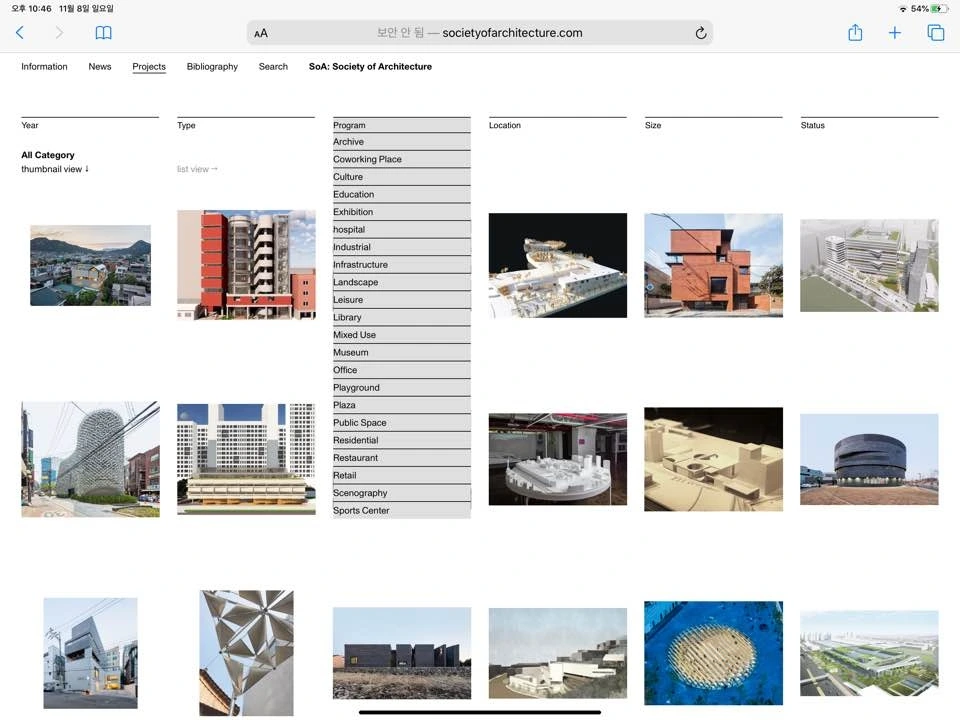Choose Exhibition program

click(x=402, y=212)
